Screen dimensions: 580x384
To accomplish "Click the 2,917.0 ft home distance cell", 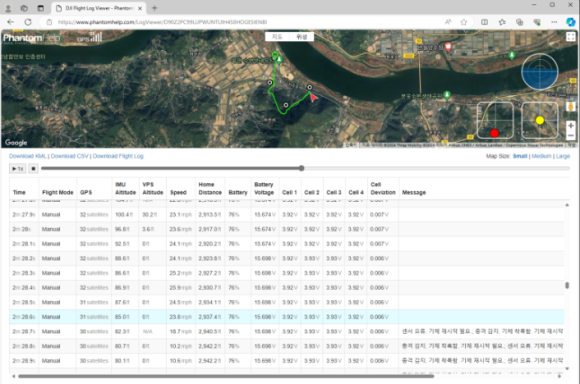I will point(210,229).
